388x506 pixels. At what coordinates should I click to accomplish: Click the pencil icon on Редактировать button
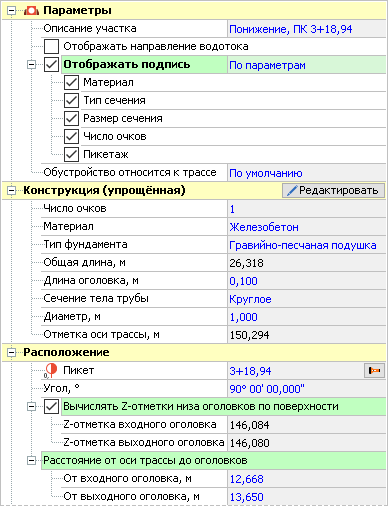point(292,190)
